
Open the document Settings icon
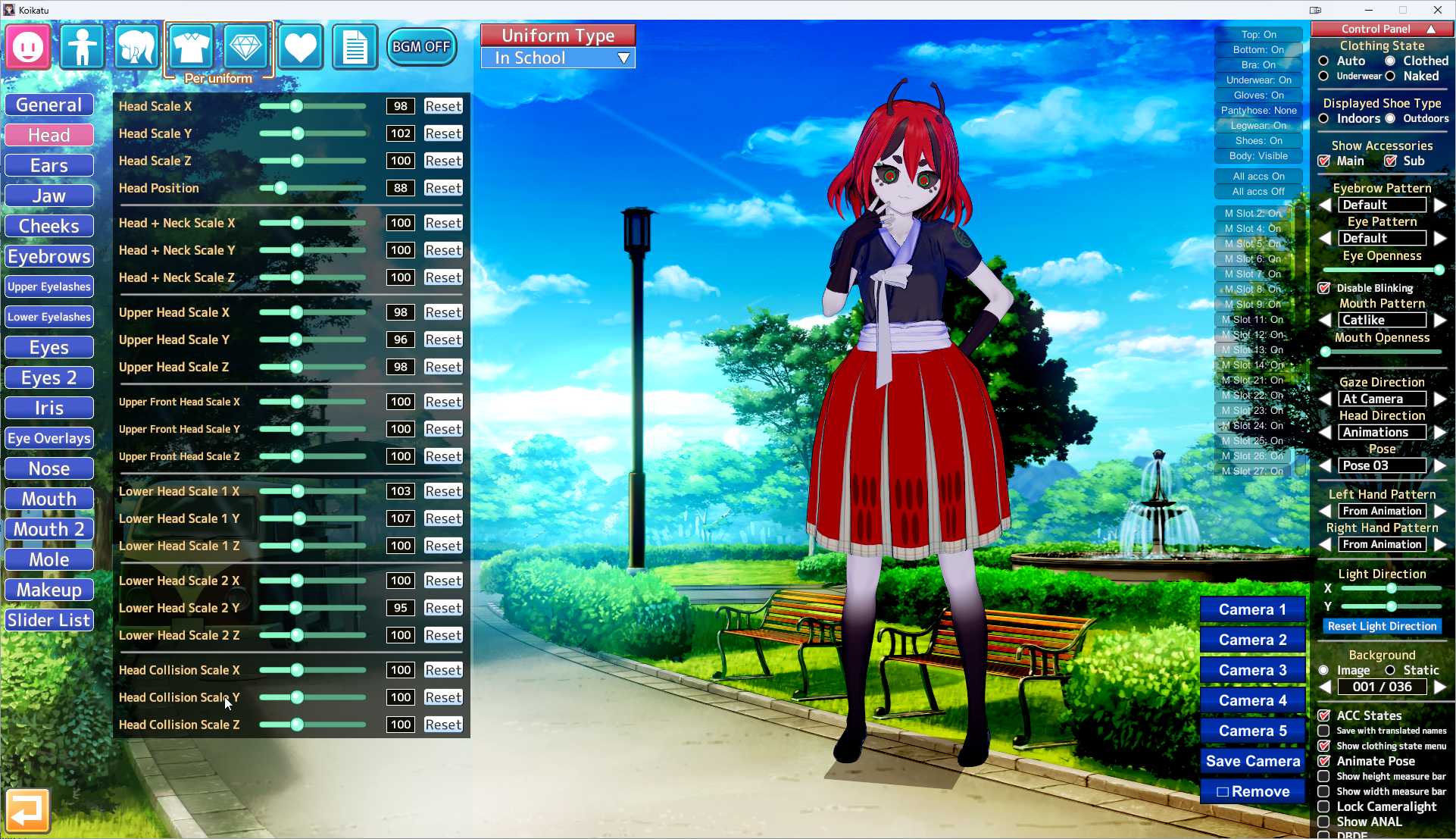355,47
